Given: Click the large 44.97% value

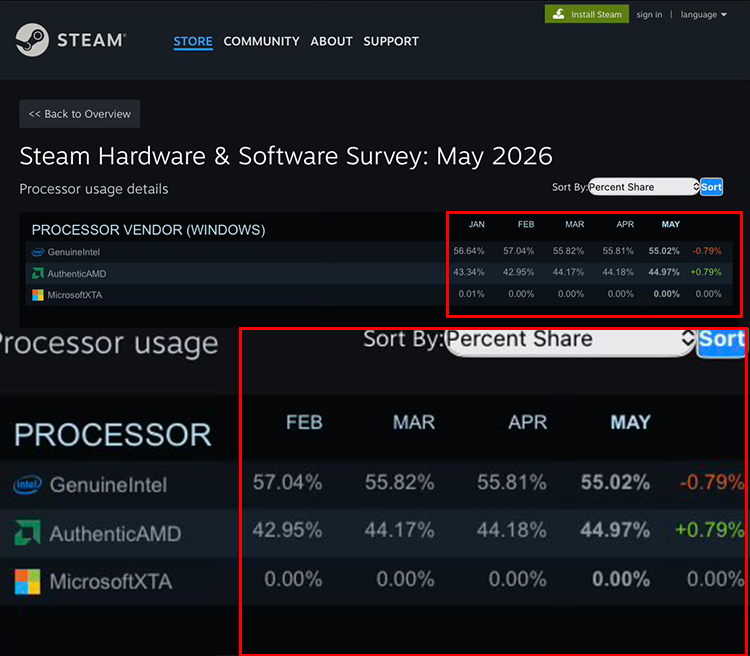Looking at the screenshot, I should click(x=615, y=530).
